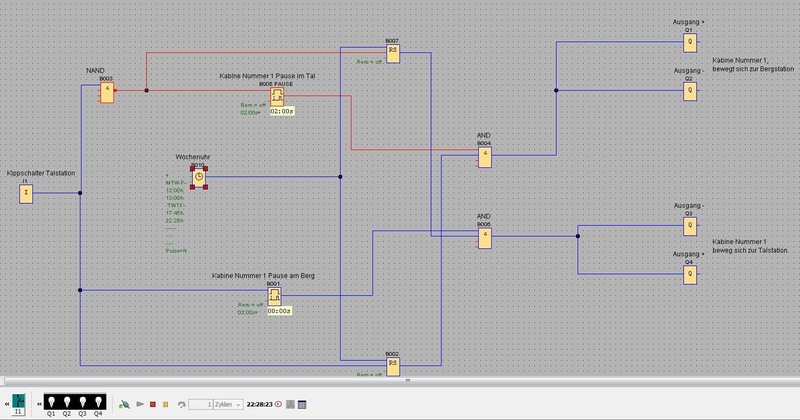This screenshot has width=800, height=420.
Task: Select the NAND block B003
Action: point(106,91)
